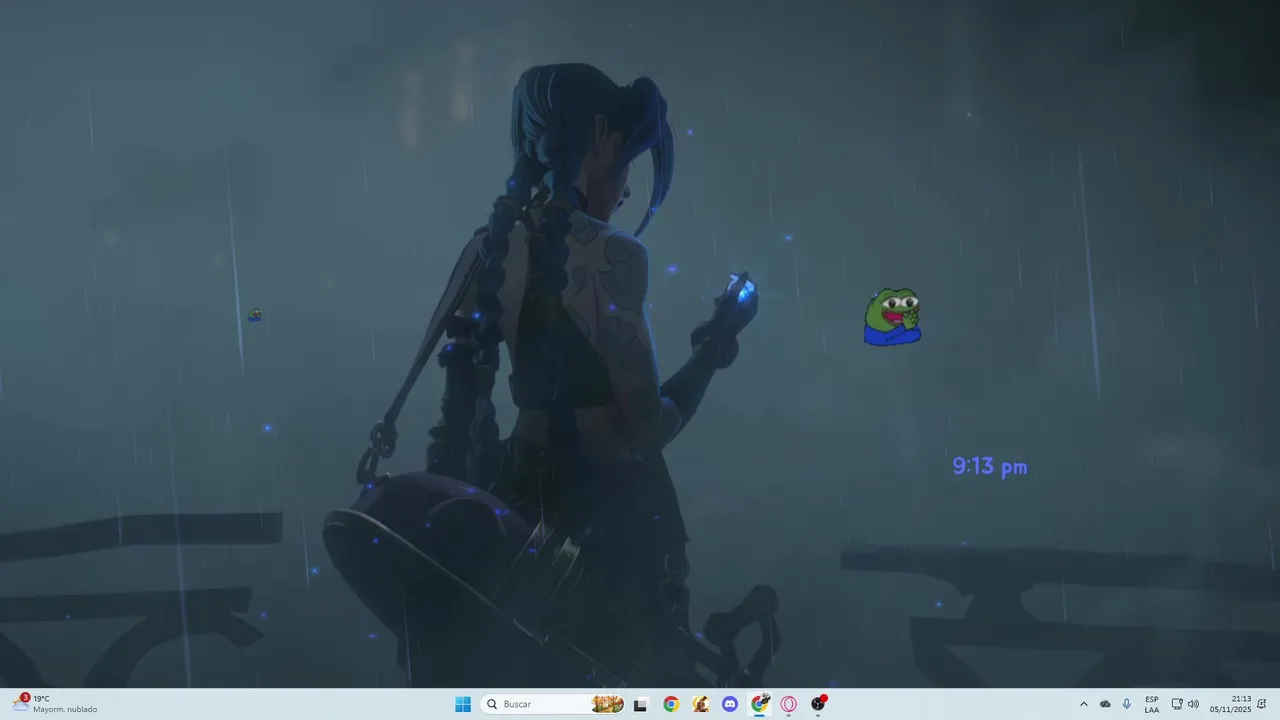
Task: Launch Google Chrome from the taskbar
Action: [x=671, y=704]
